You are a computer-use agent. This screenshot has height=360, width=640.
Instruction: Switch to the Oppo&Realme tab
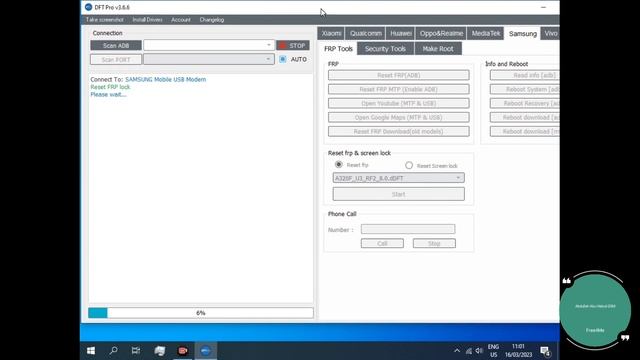coord(441,33)
